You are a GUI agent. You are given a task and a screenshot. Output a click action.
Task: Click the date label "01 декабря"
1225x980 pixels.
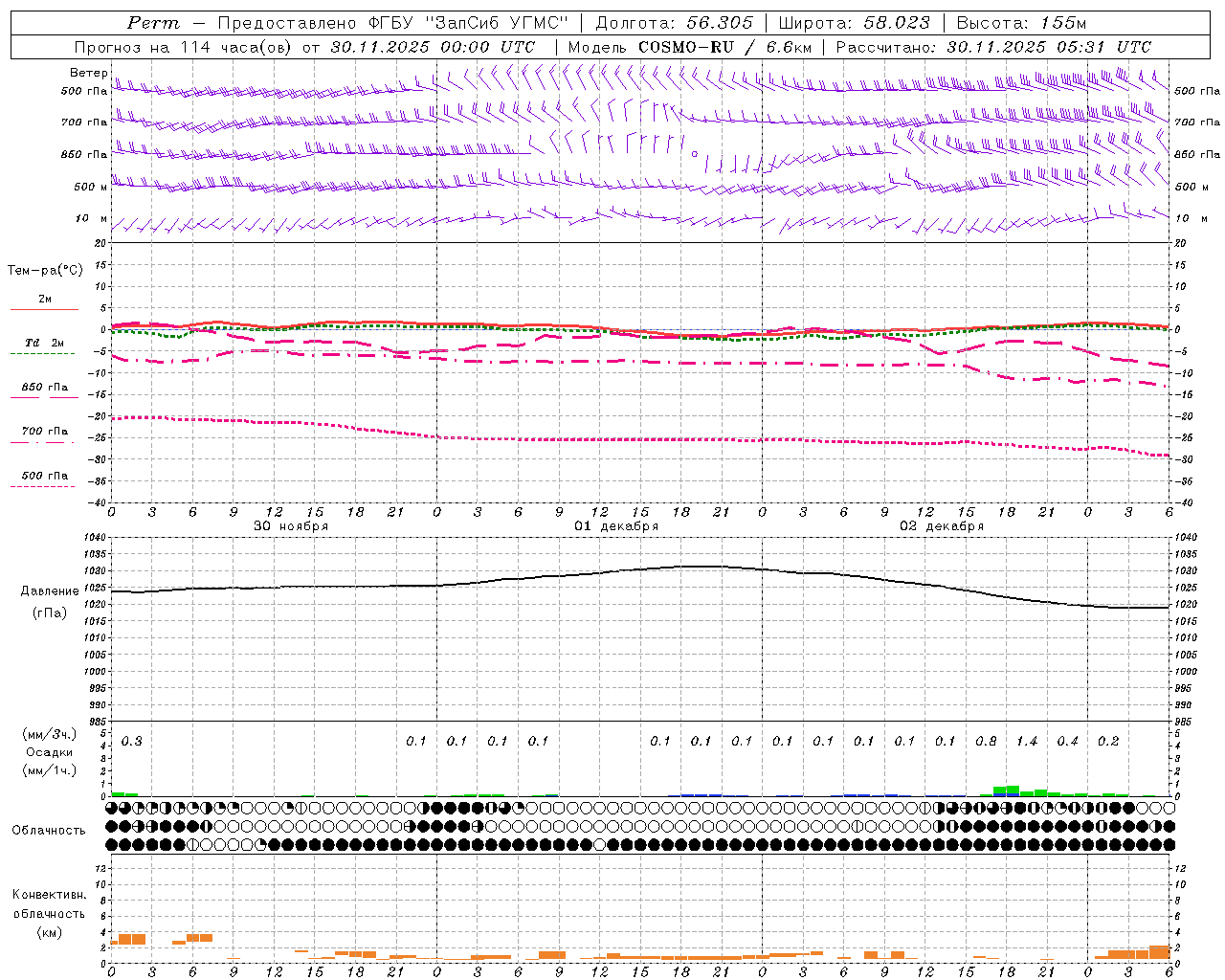coord(616,526)
